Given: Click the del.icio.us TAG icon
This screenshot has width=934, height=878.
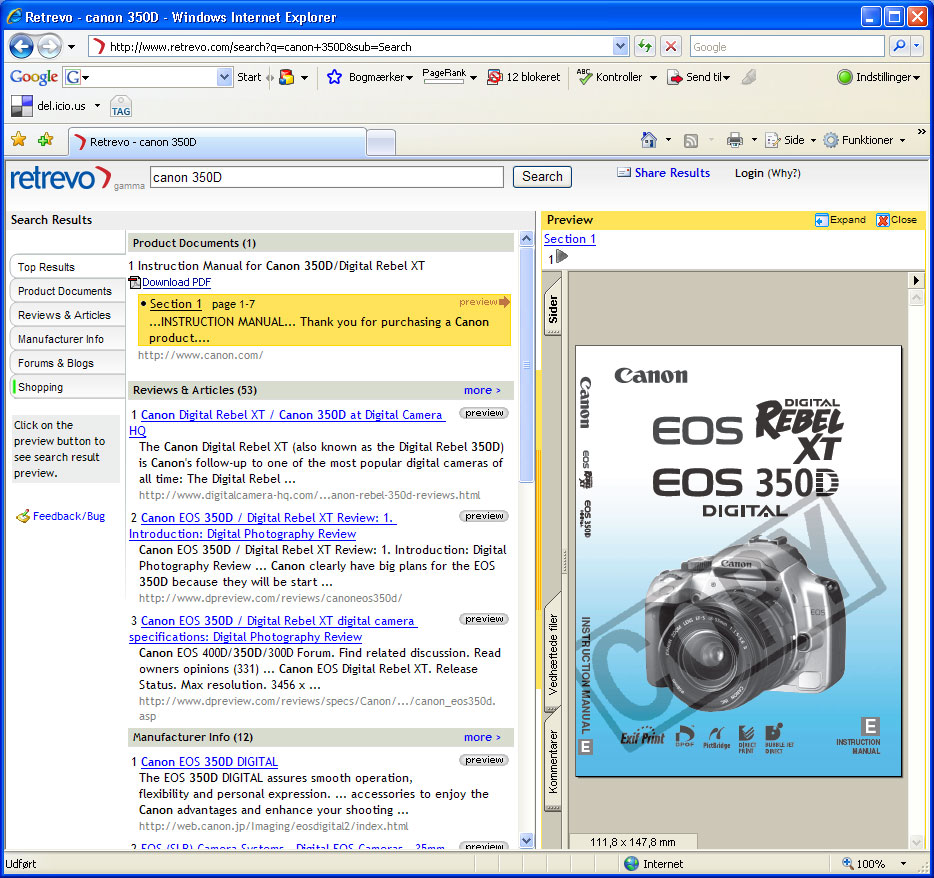Looking at the screenshot, I should click(x=120, y=106).
